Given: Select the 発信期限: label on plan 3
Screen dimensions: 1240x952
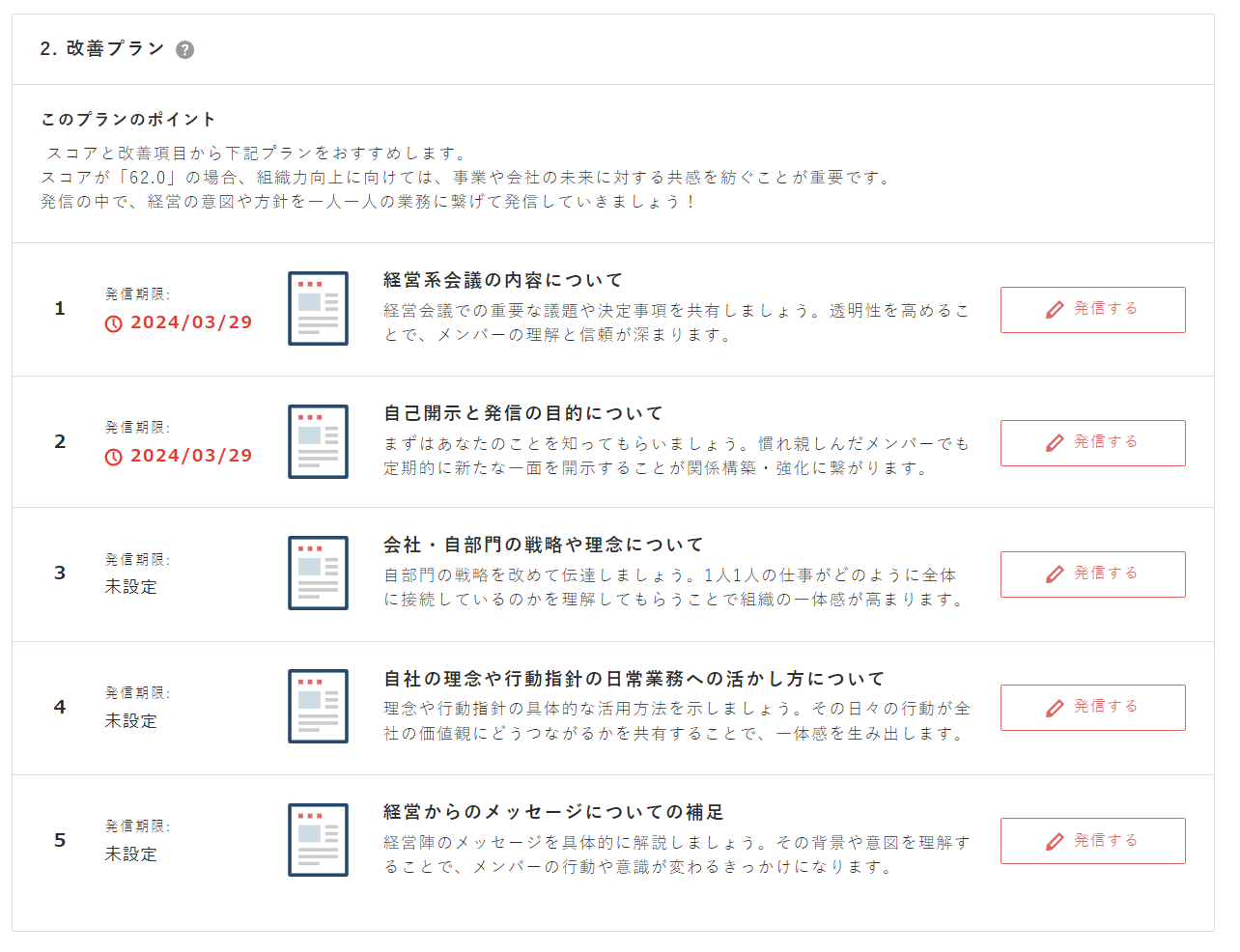Looking at the screenshot, I should (x=138, y=560).
